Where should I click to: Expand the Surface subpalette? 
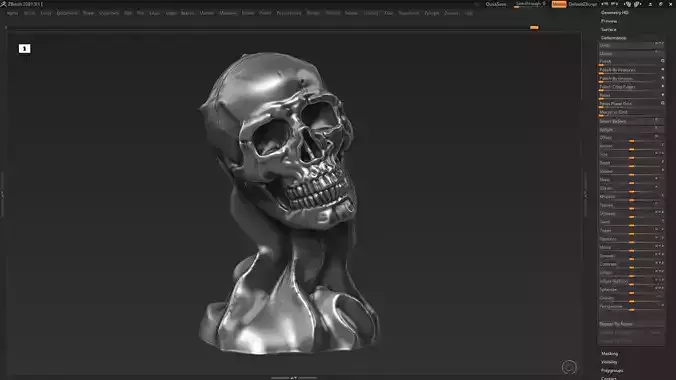tap(608, 29)
